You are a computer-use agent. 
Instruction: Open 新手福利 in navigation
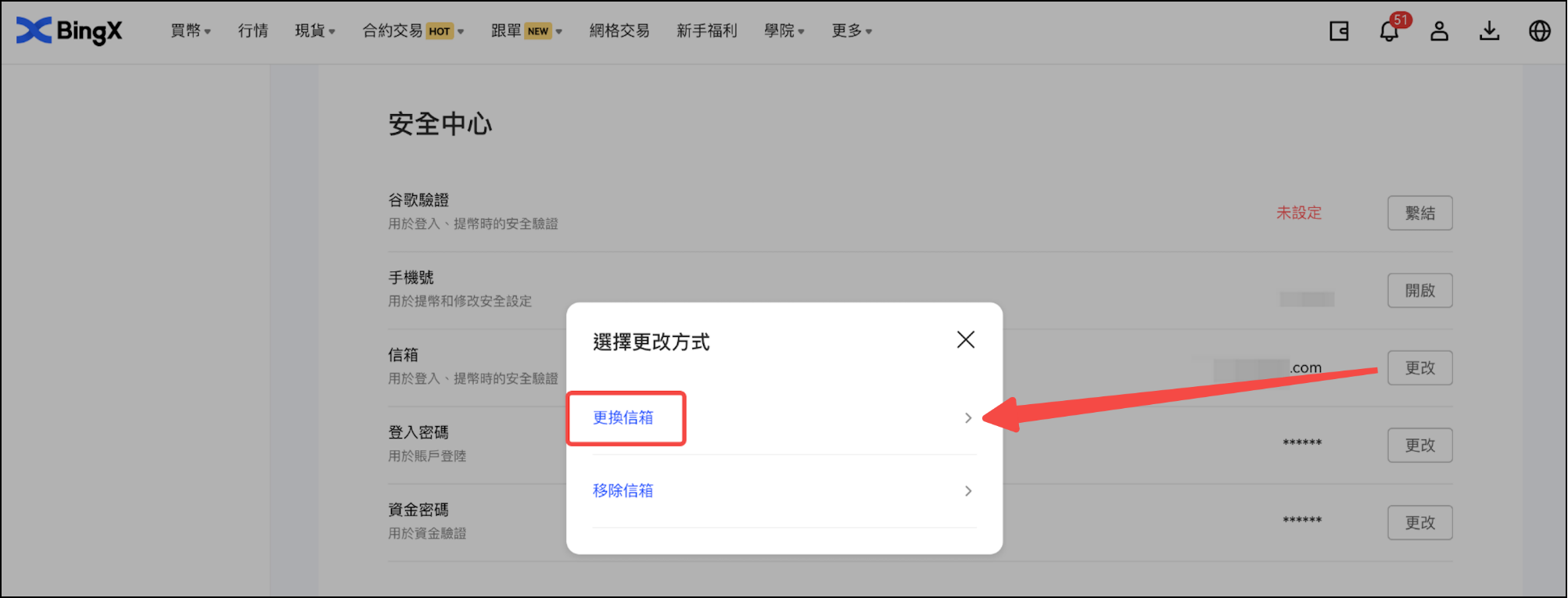(x=706, y=31)
